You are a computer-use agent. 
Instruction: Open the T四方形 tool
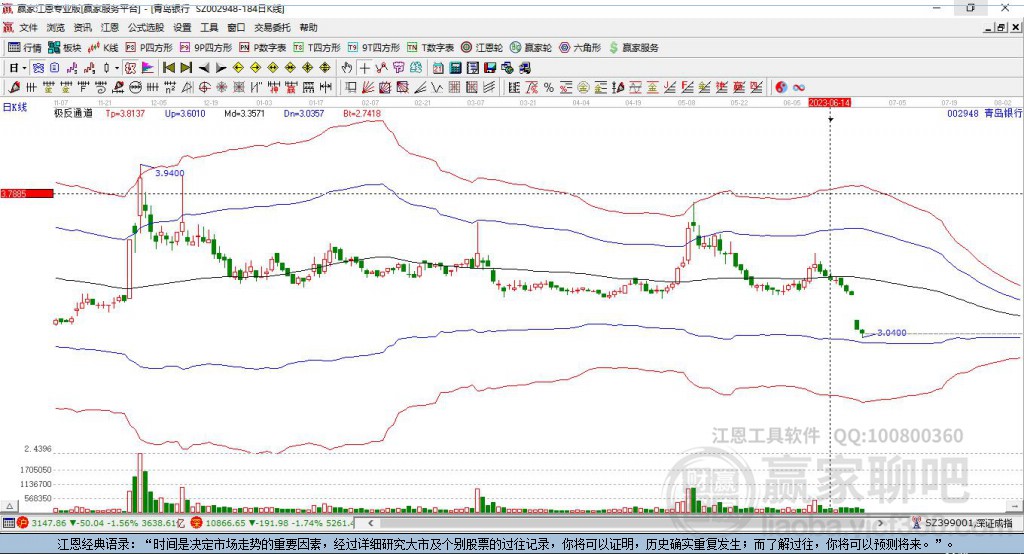(x=317, y=48)
